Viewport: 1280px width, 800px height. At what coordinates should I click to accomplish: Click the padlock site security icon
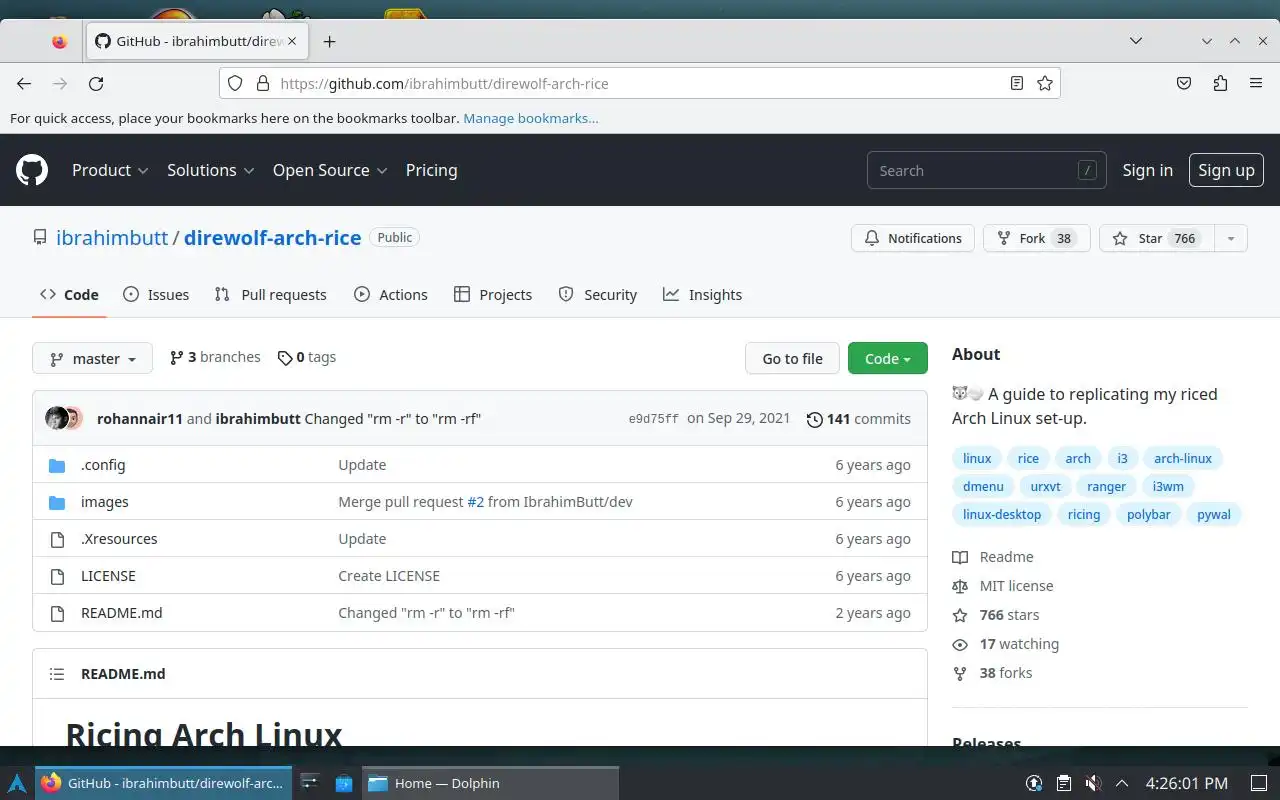[x=263, y=84]
